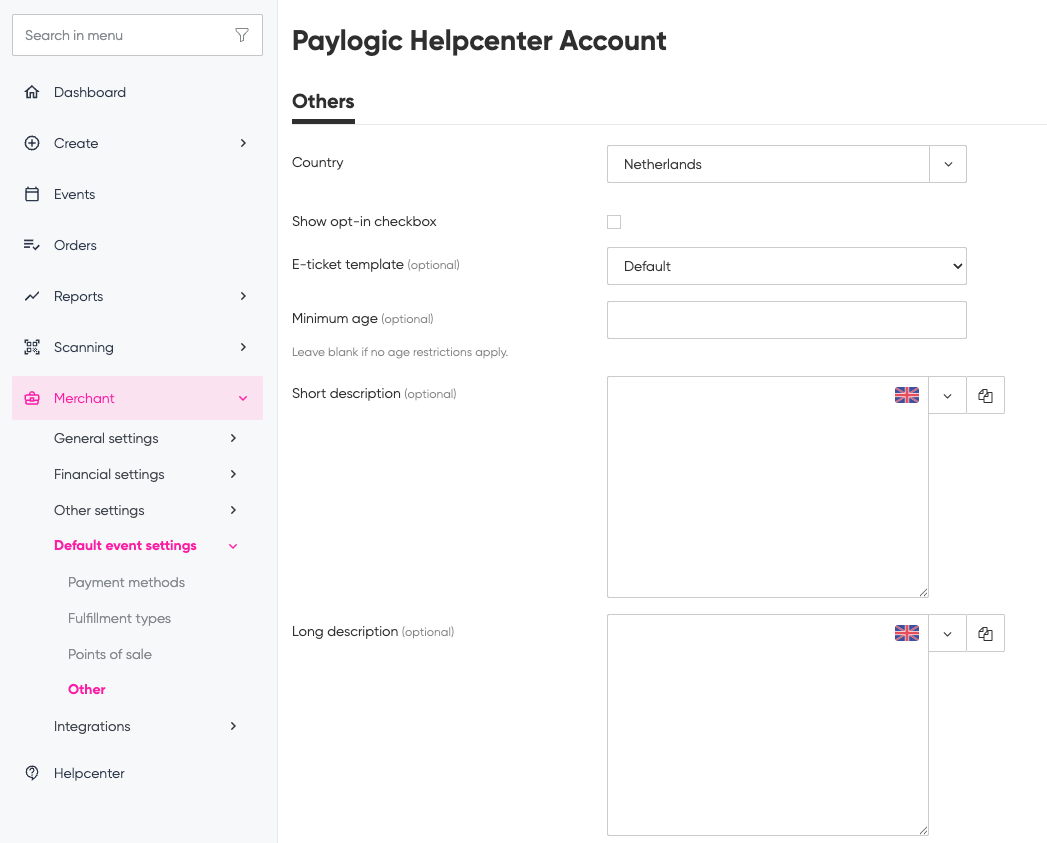The height and width of the screenshot is (843, 1047).
Task: Expand the Financial settings submenu
Action: [x=233, y=474]
